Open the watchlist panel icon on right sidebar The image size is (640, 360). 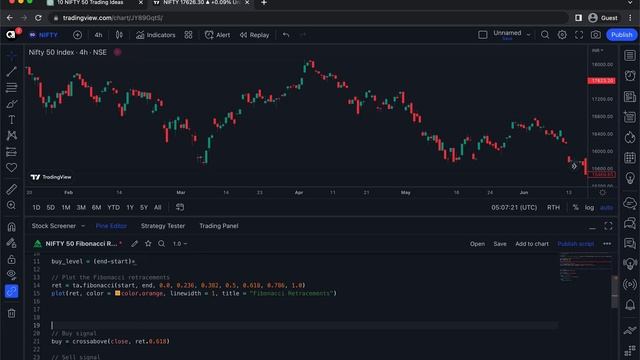tap(630, 56)
